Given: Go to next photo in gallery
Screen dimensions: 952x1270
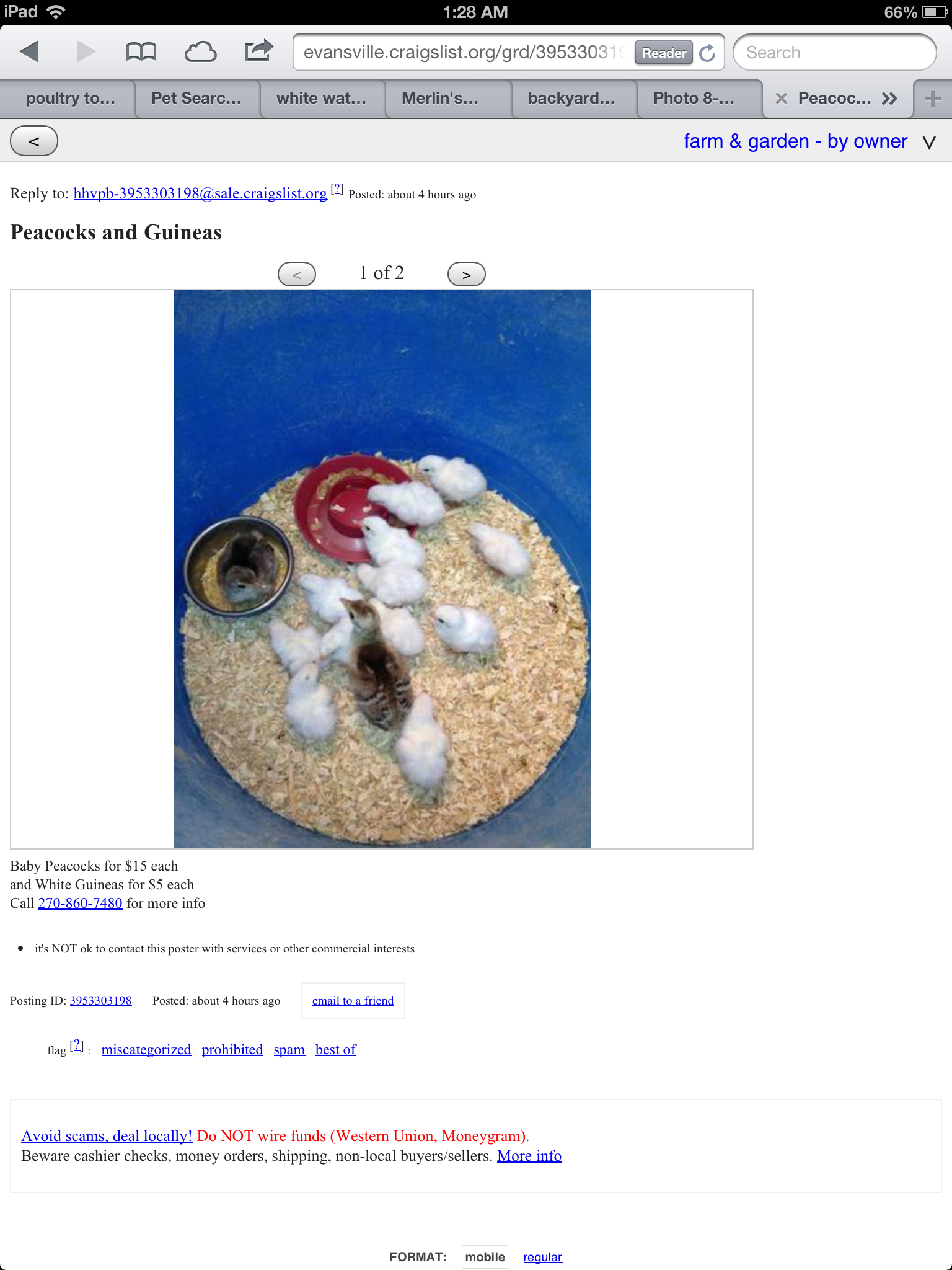Looking at the screenshot, I should point(466,274).
